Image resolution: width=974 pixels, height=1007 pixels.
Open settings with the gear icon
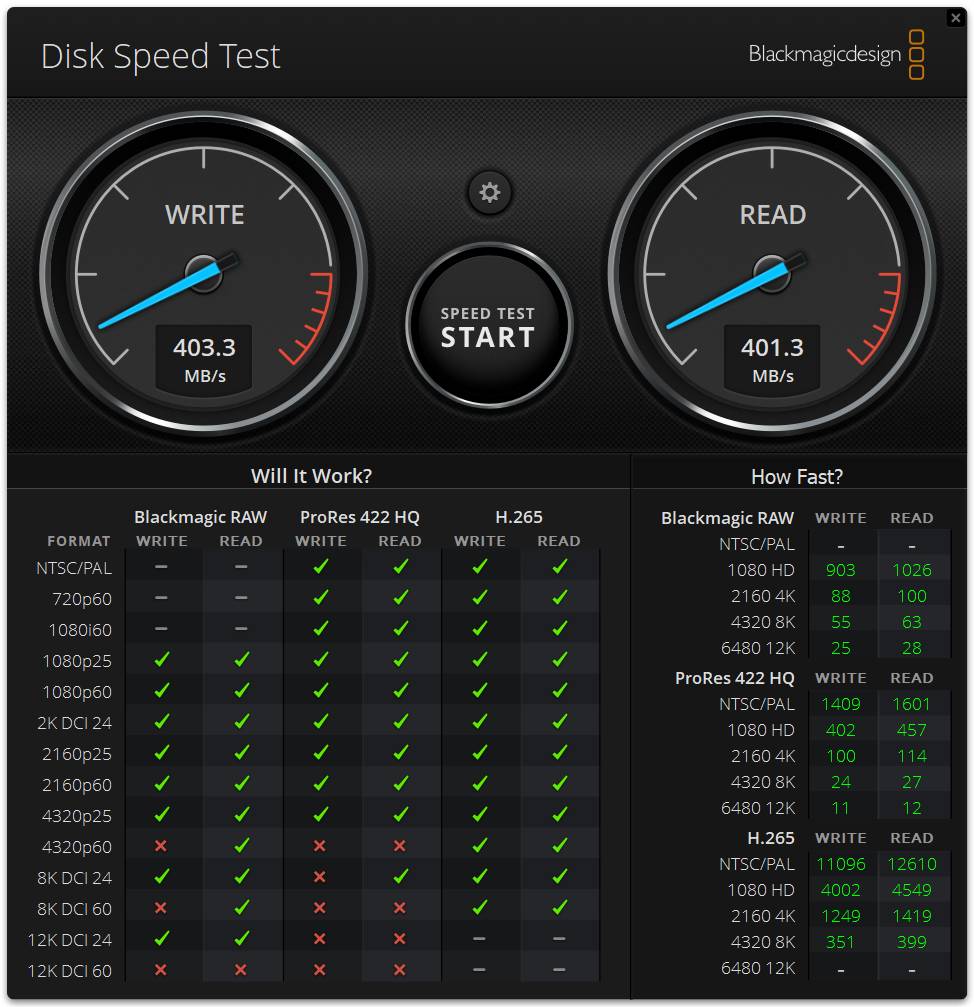point(489,192)
